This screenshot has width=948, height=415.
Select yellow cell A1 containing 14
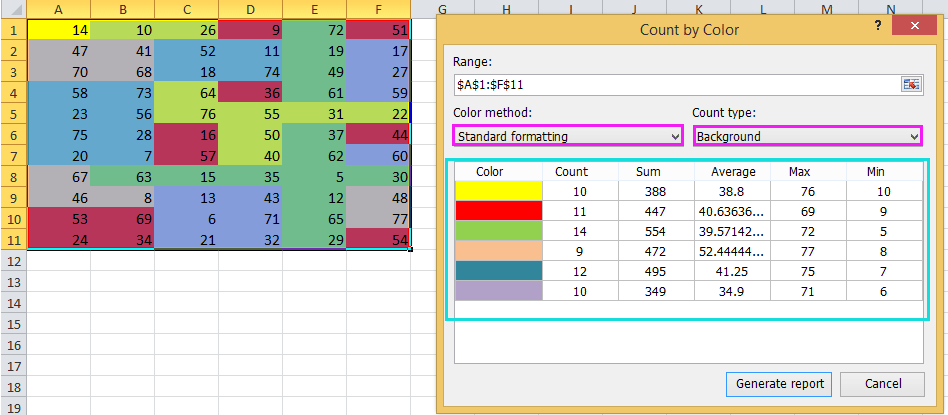pyautogui.click(x=58, y=30)
